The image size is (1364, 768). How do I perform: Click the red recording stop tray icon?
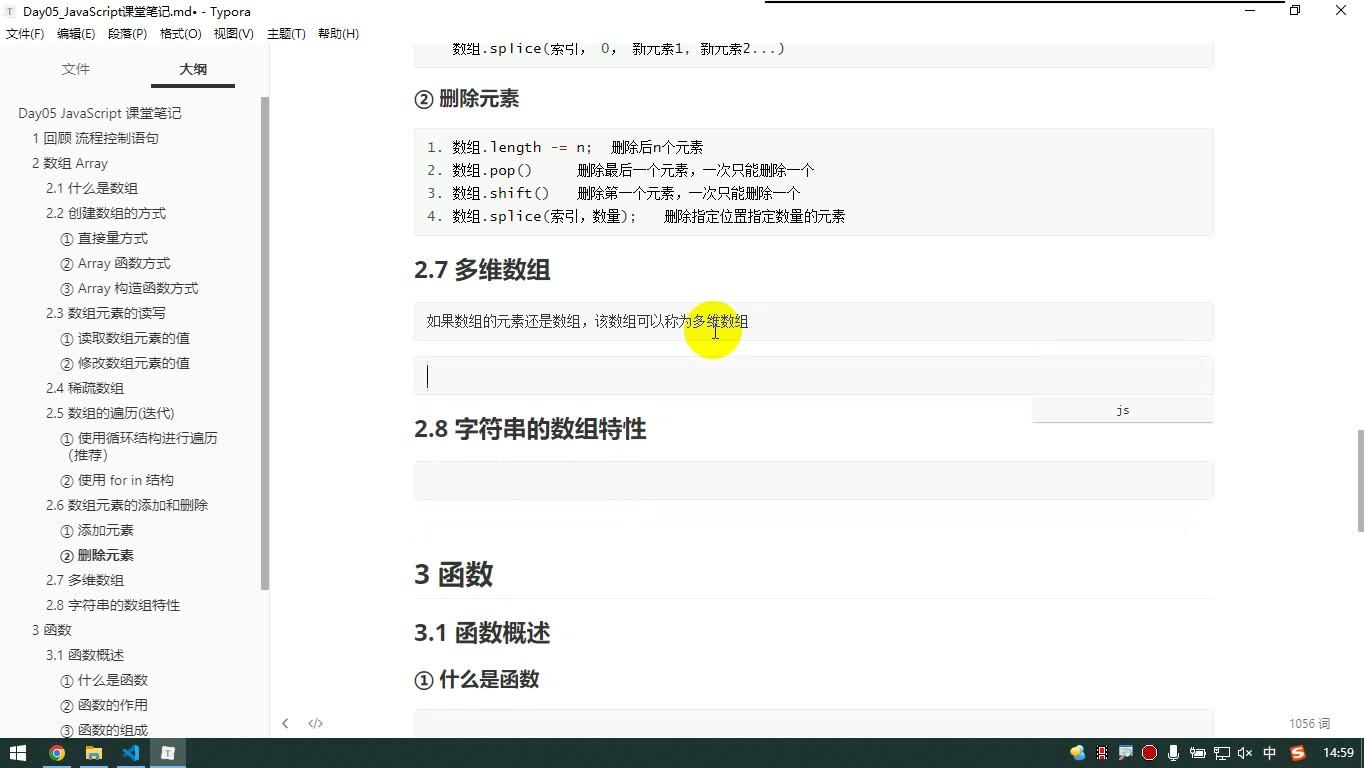click(1149, 753)
